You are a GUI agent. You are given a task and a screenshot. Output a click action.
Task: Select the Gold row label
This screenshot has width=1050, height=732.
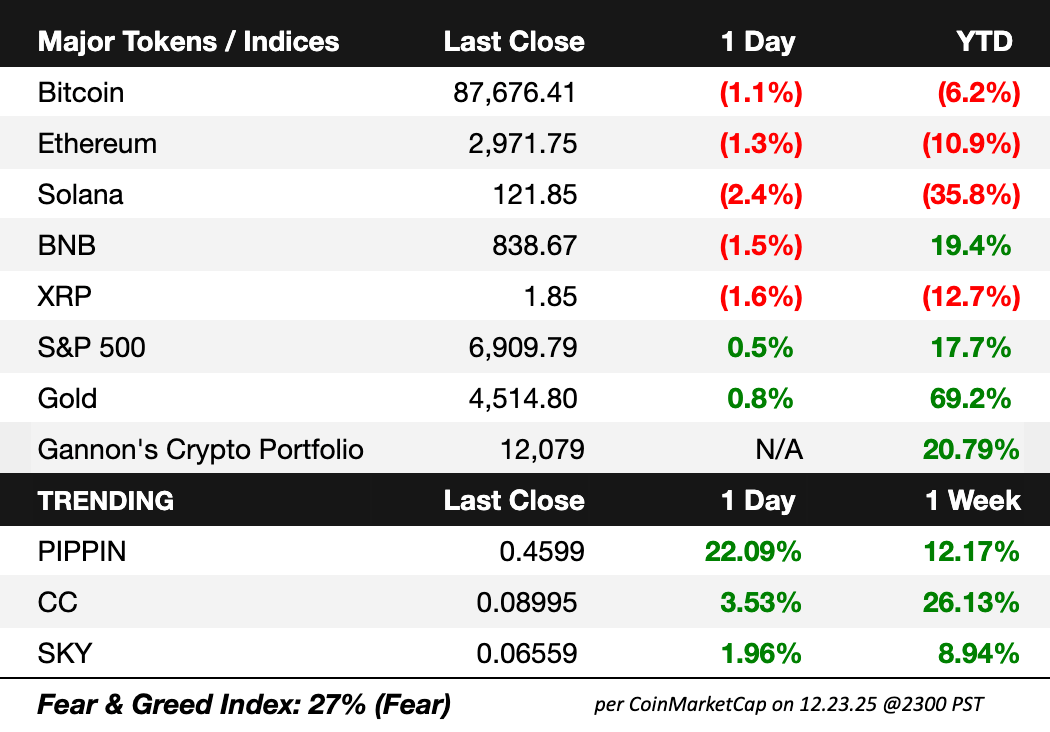click(x=67, y=398)
